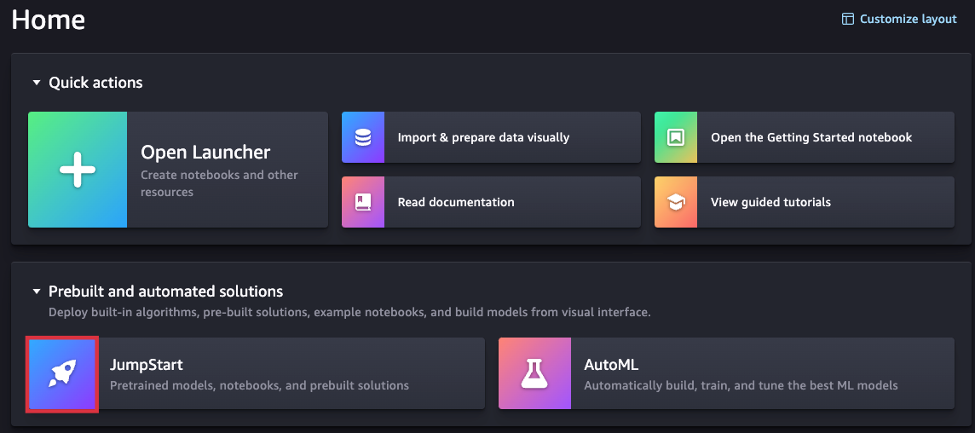Viewport: 977px width, 433px height.
Task: Click the JumpStart card title
Action: [146, 364]
